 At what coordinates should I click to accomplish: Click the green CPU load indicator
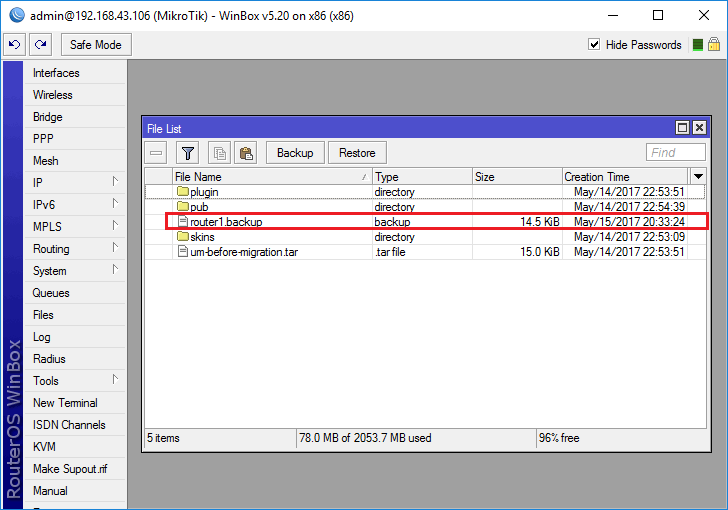pos(697,45)
